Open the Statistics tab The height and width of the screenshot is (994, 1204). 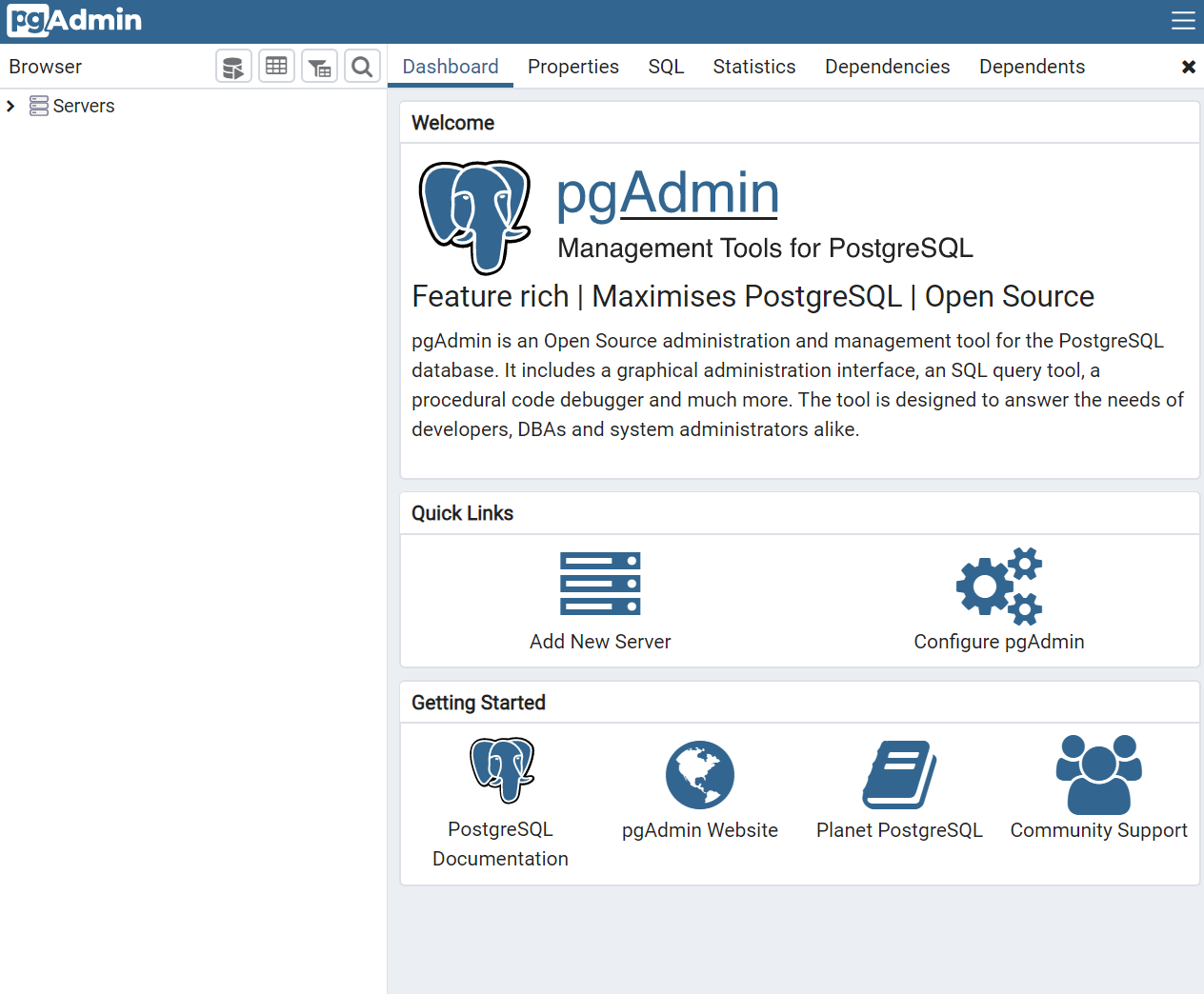coord(754,67)
